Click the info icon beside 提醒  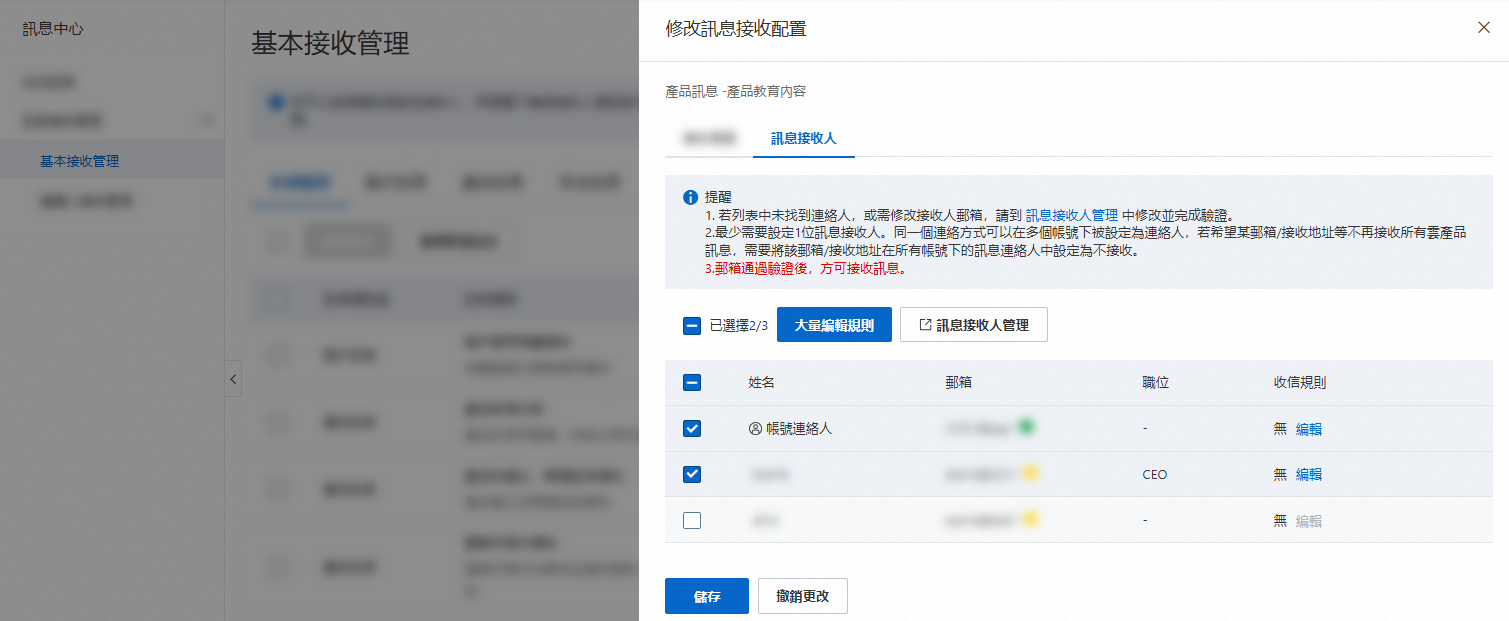(x=690, y=198)
